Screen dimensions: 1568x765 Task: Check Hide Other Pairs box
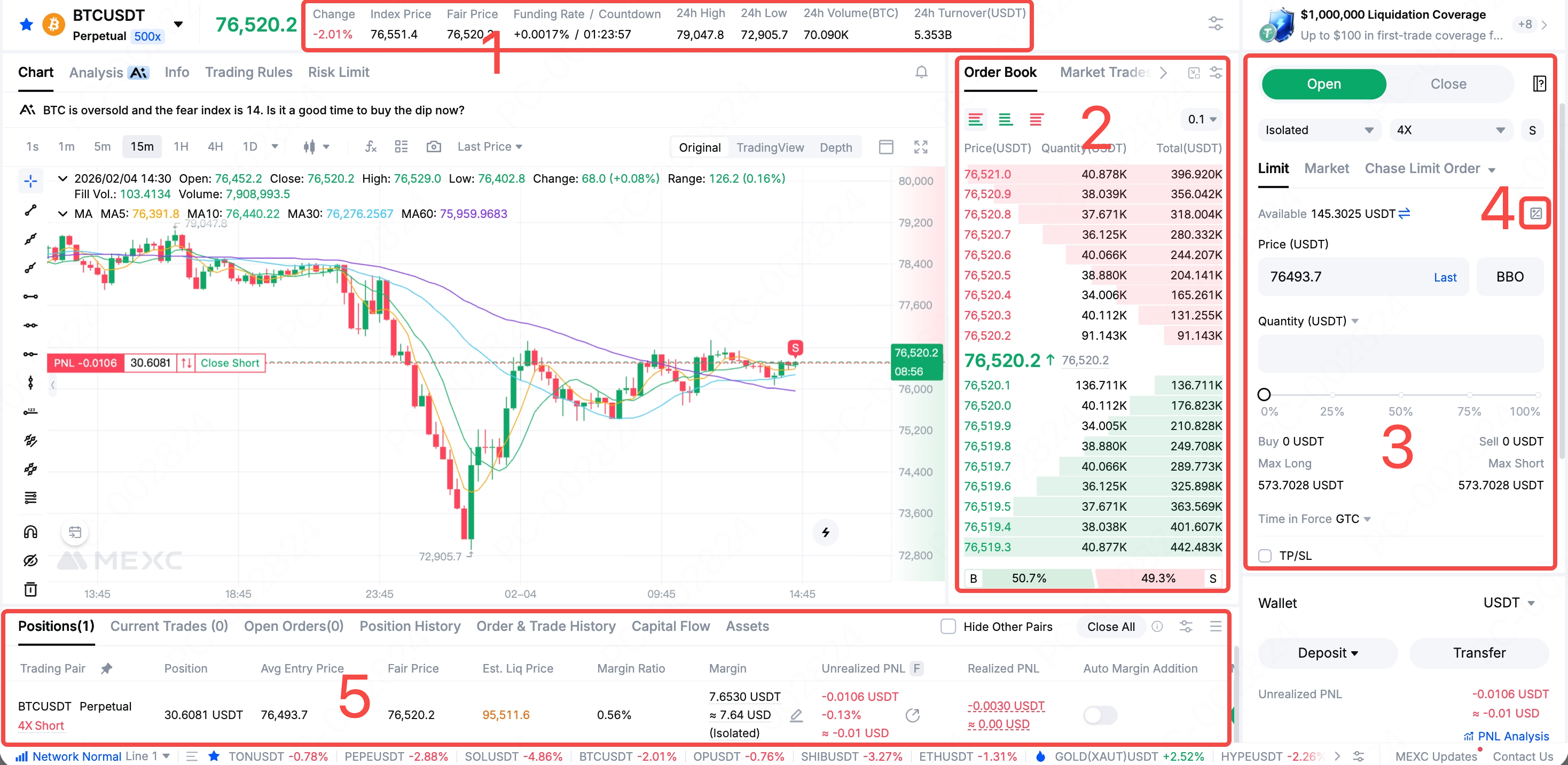point(948,627)
